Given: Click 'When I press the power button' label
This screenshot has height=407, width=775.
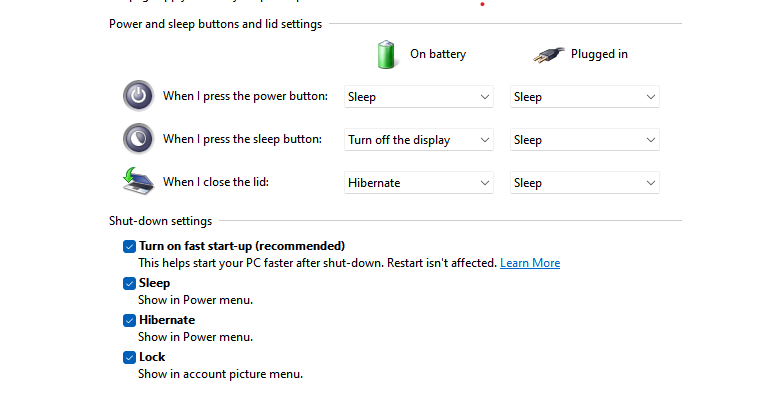Looking at the screenshot, I should [245, 96].
